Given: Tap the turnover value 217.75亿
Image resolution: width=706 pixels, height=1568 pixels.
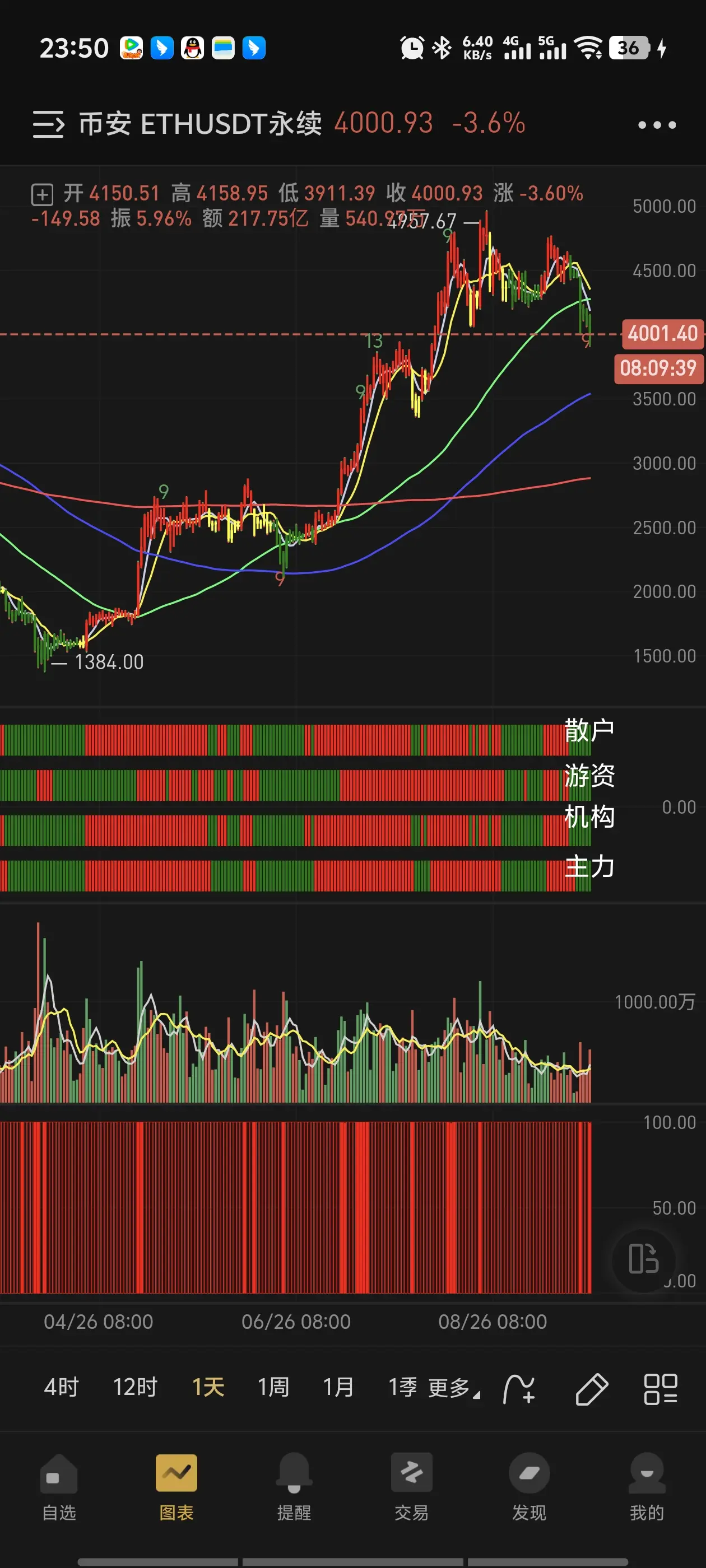Looking at the screenshot, I should 268,218.
